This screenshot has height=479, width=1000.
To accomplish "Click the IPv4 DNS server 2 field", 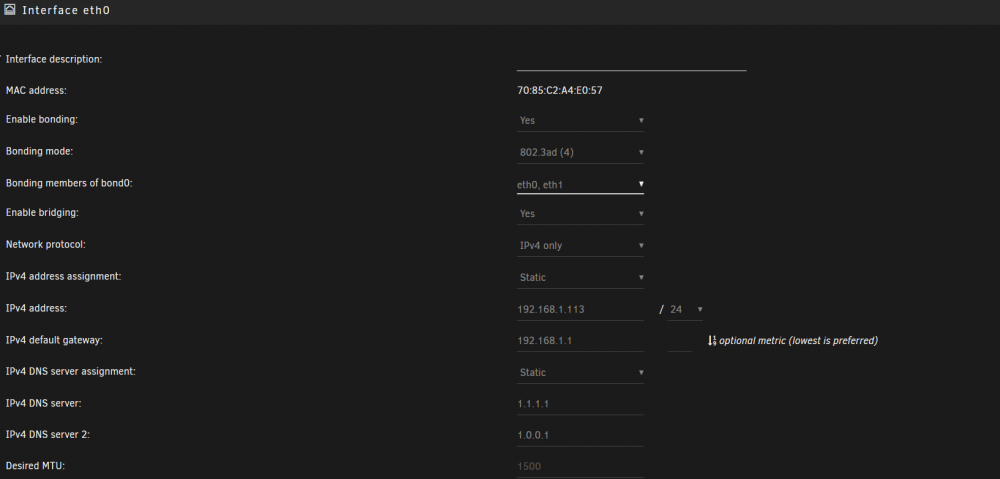I will [580, 435].
